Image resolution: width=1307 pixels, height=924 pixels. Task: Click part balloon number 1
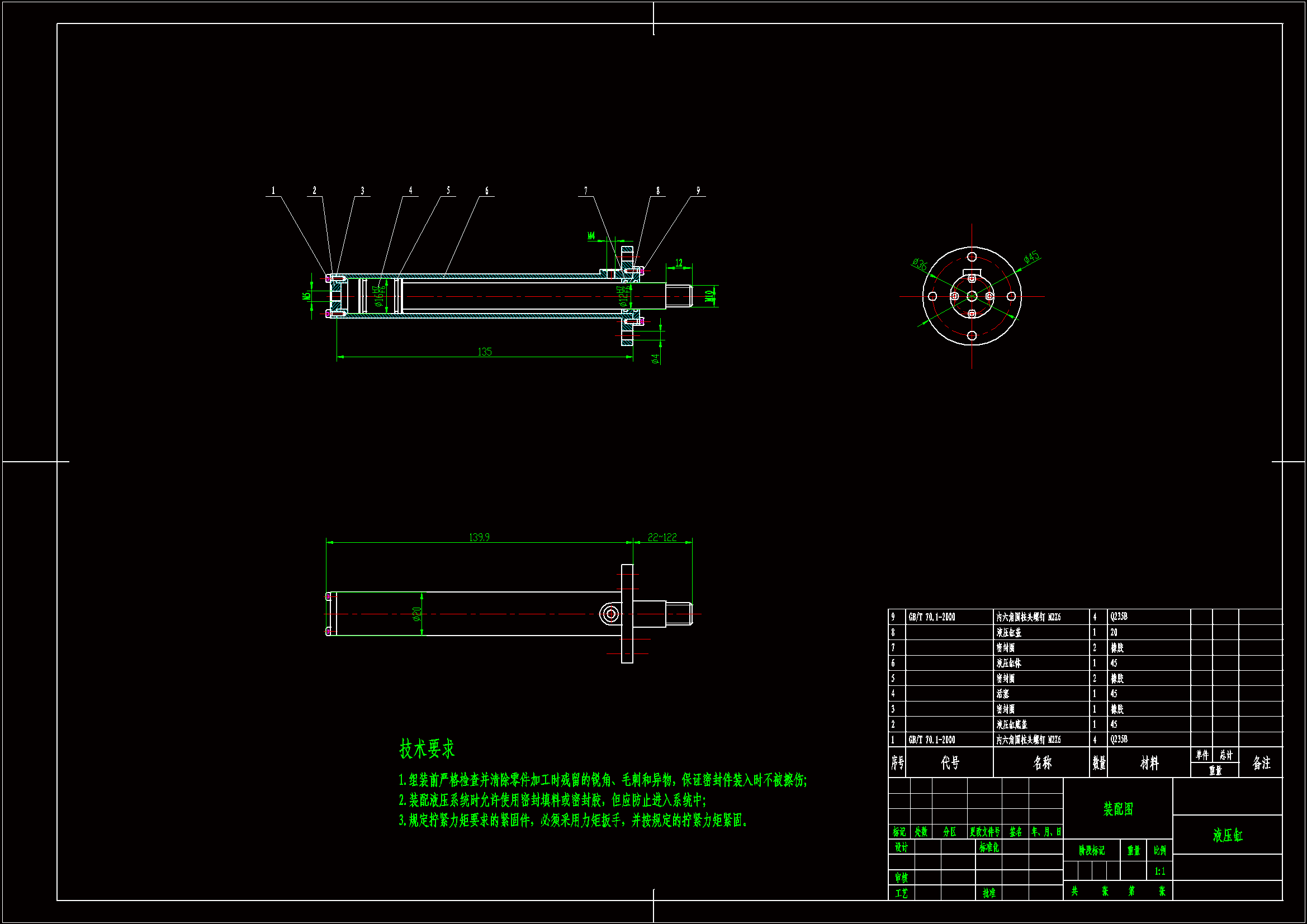[273, 191]
